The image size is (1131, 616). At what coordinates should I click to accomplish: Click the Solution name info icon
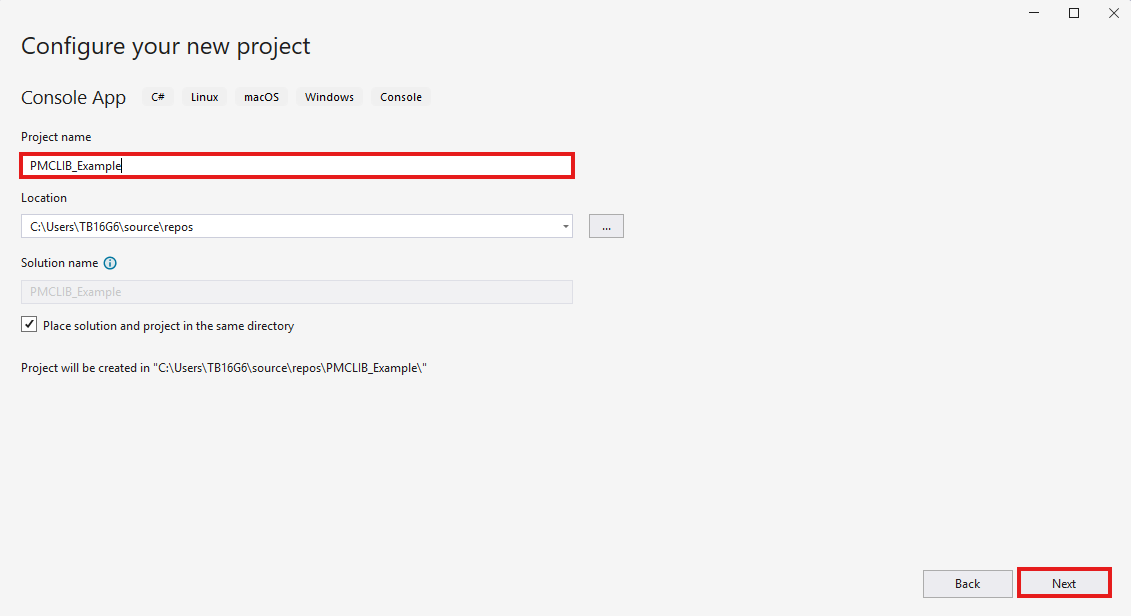(110, 264)
